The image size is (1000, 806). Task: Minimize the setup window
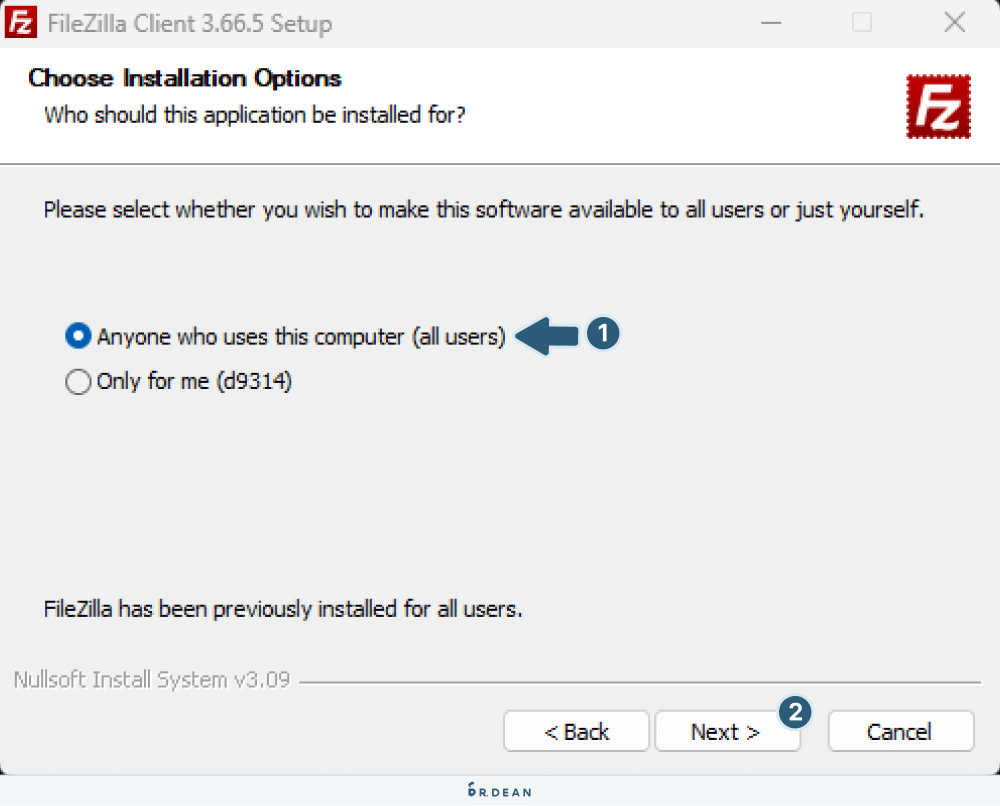769,22
